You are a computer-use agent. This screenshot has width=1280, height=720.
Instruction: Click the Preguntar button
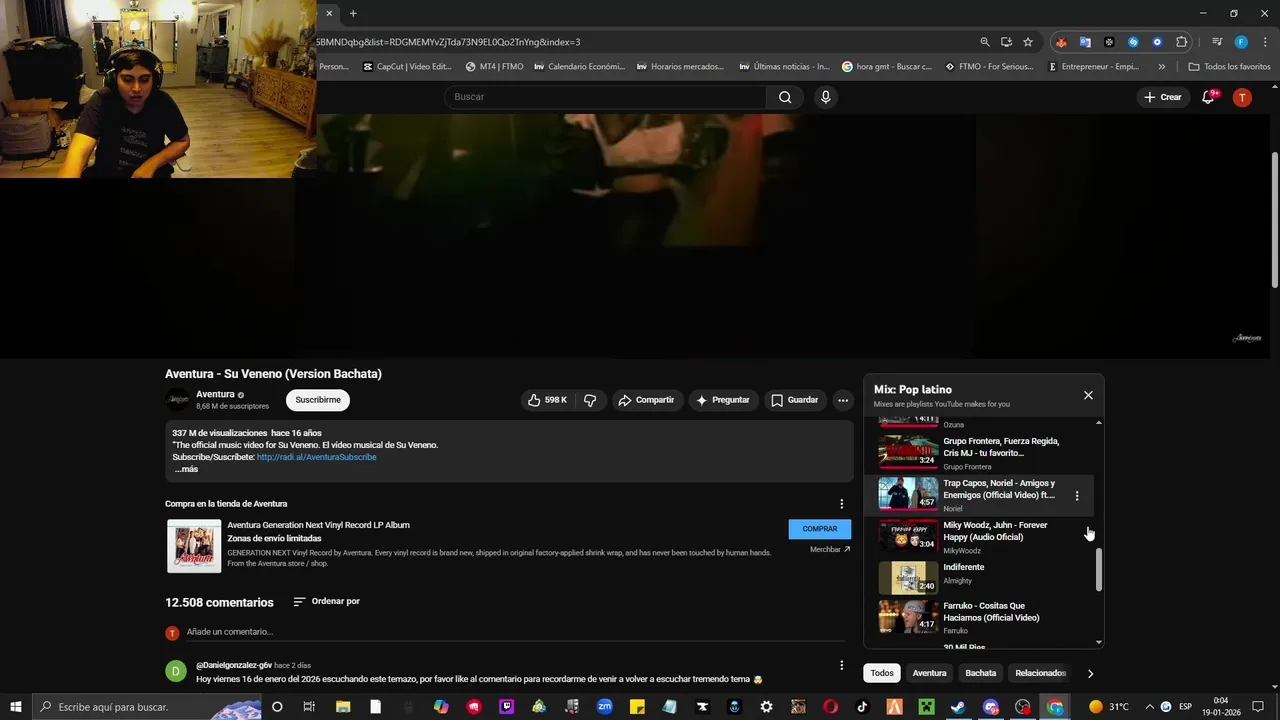click(x=723, y=400)
